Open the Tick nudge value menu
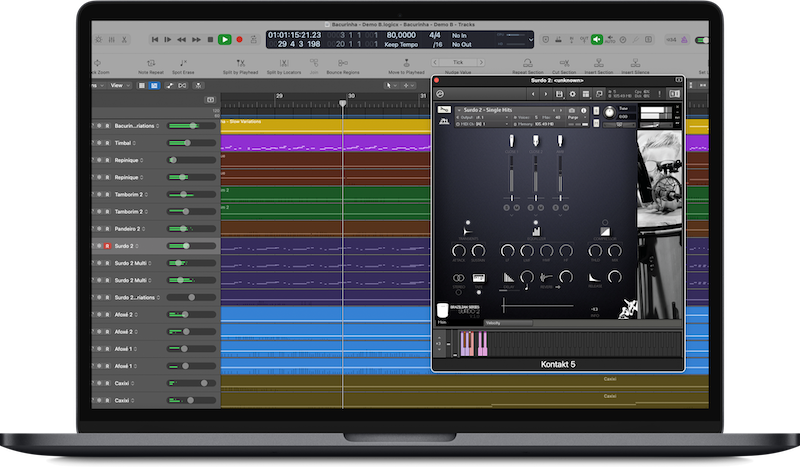This screenshot has width=800, height=467. click(458, 62)
